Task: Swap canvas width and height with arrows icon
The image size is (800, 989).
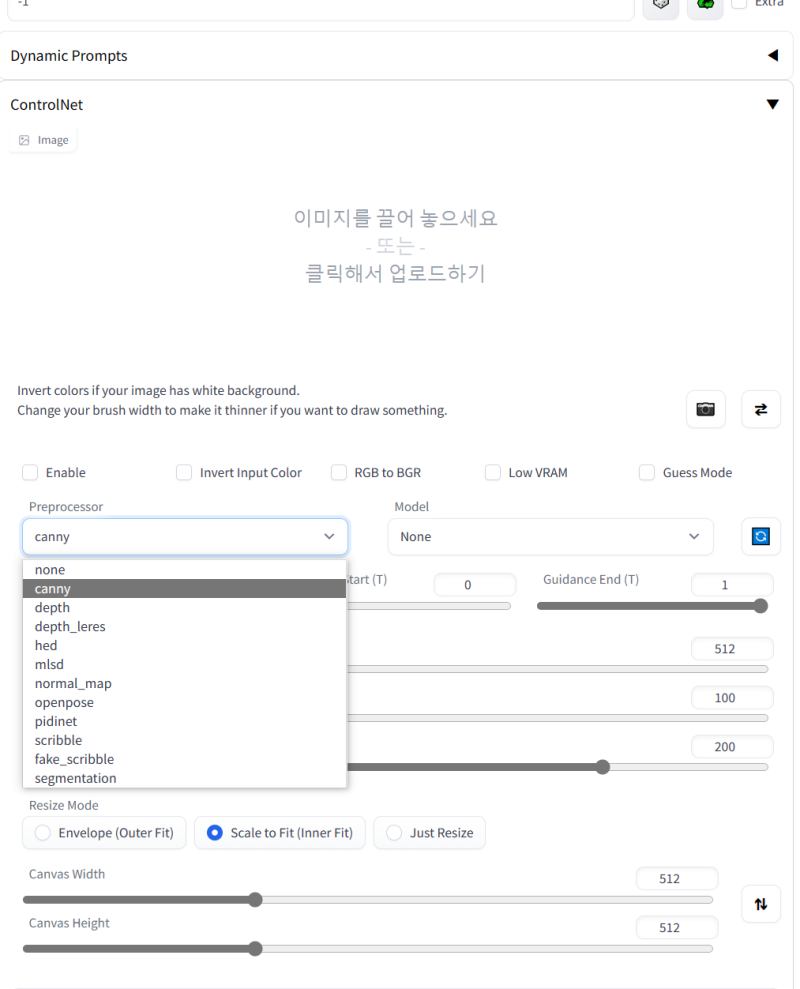Action: pyautogui.click(x=761, y=903)
